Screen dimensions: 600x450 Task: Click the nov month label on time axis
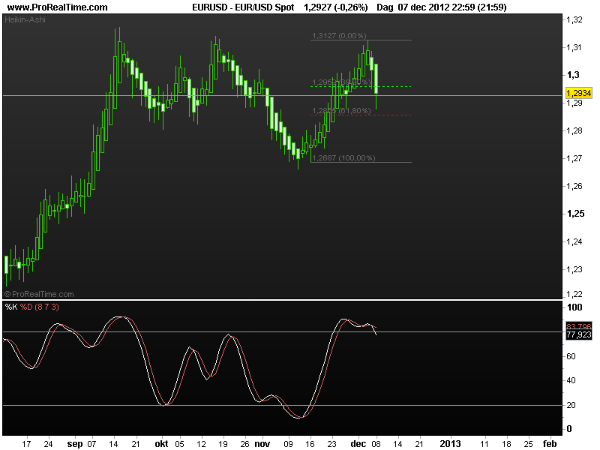262,444
